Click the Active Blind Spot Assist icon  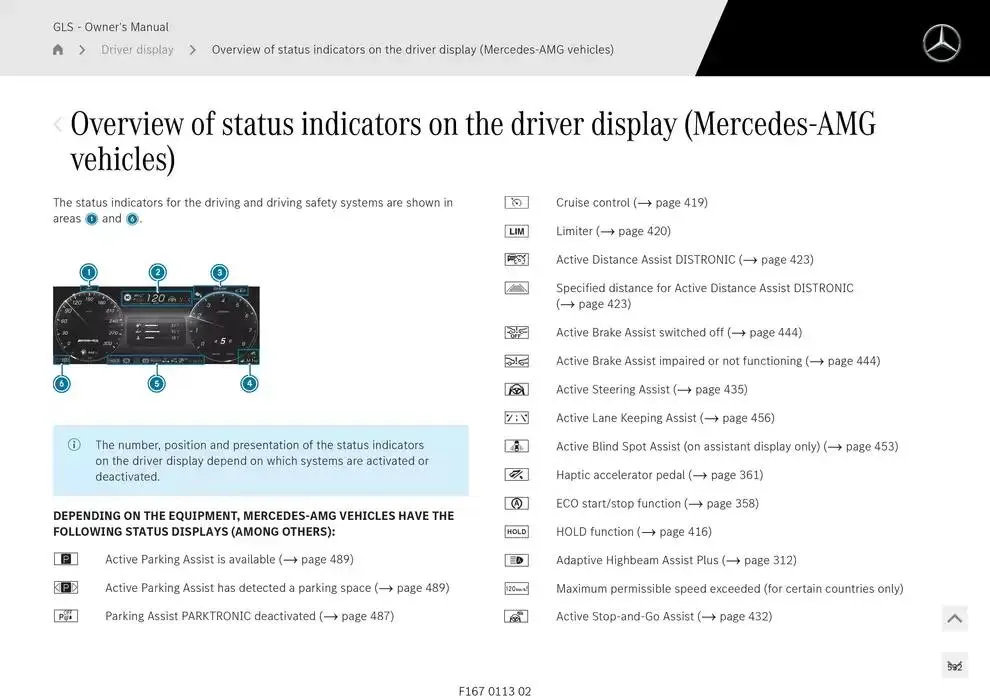[516, 446]
